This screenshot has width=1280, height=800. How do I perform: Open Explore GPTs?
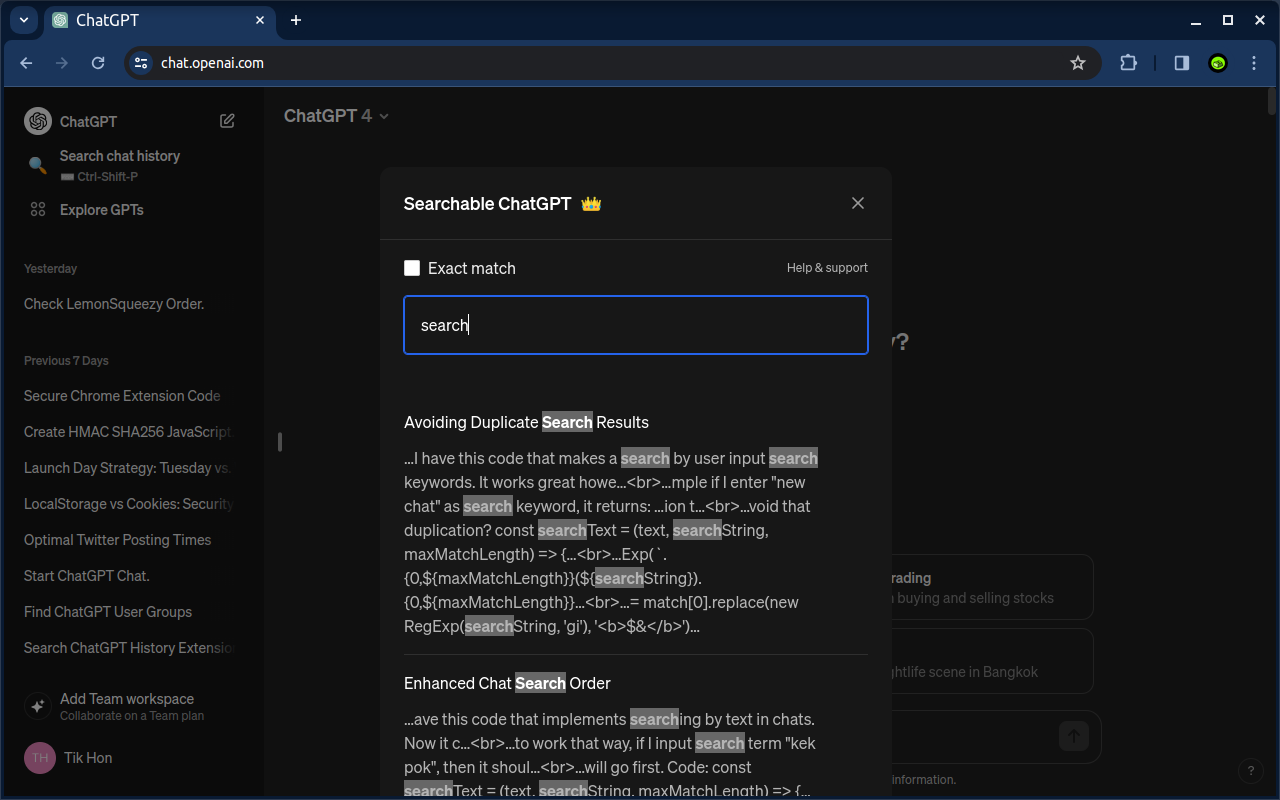click(102, 210)
